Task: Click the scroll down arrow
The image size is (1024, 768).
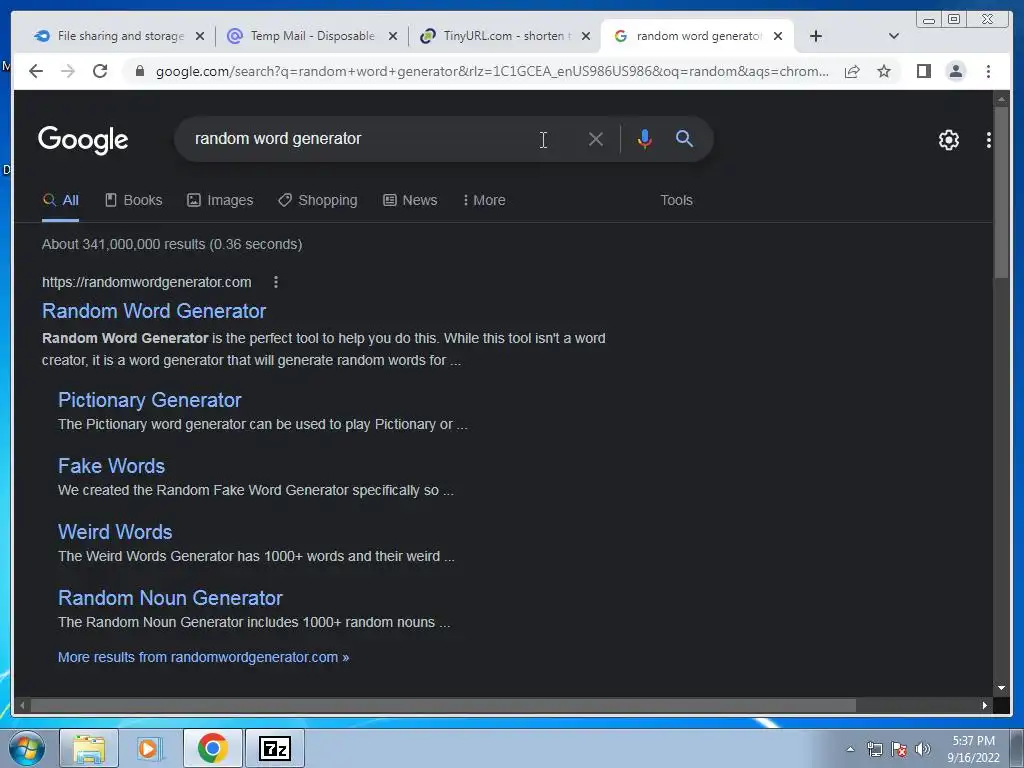Action: click(1001, 688)
